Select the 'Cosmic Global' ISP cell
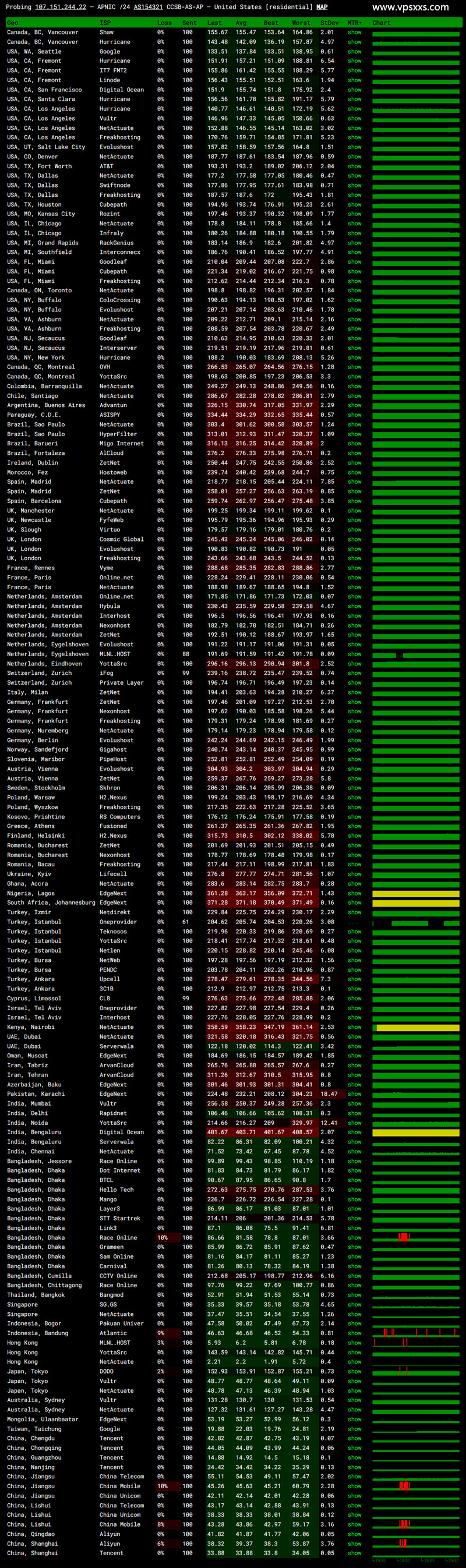 [x=121, y=539]
